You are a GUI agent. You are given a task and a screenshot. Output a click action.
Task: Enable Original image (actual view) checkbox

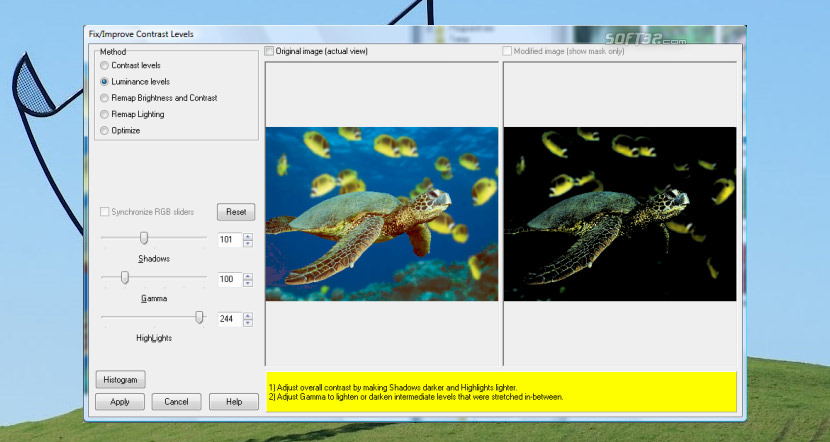tap(269, 51)
